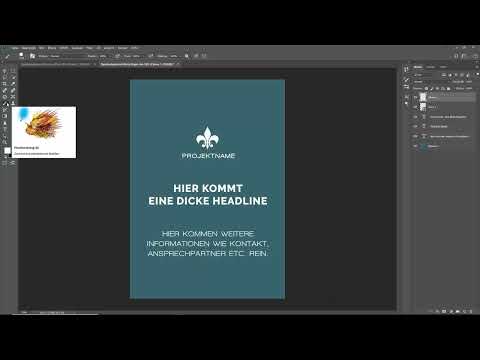Screen dimensions: 480x360
Task: Click the foreground color swatch
Action: tap(7, 151)
